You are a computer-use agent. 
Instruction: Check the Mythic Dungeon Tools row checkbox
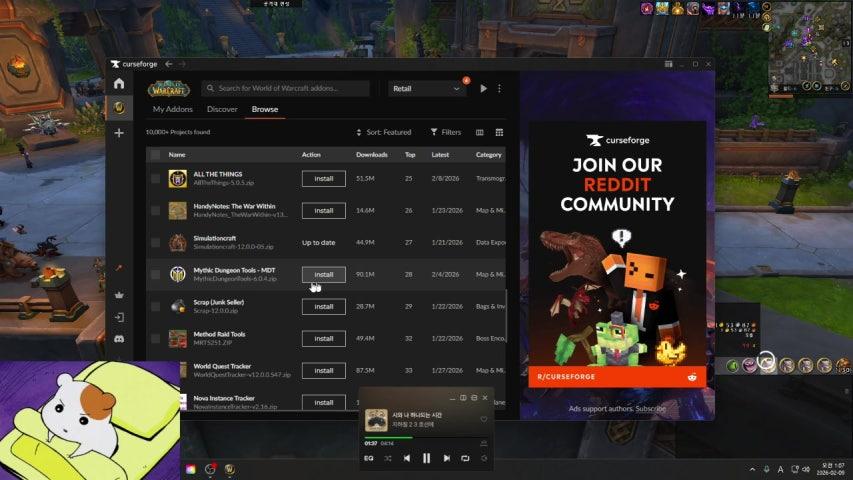point(156,275)
